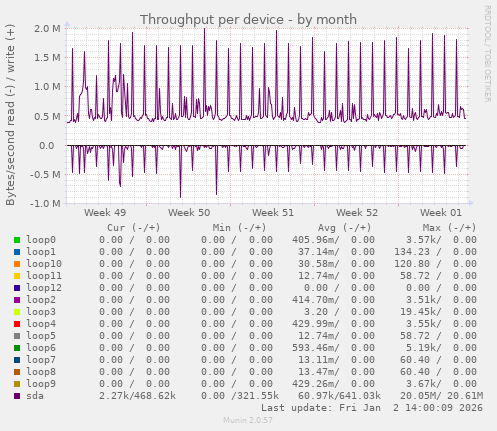The image size is (497, 431).
Task: Click the Min (-/+) column header
Action: (x=239, y=228)
